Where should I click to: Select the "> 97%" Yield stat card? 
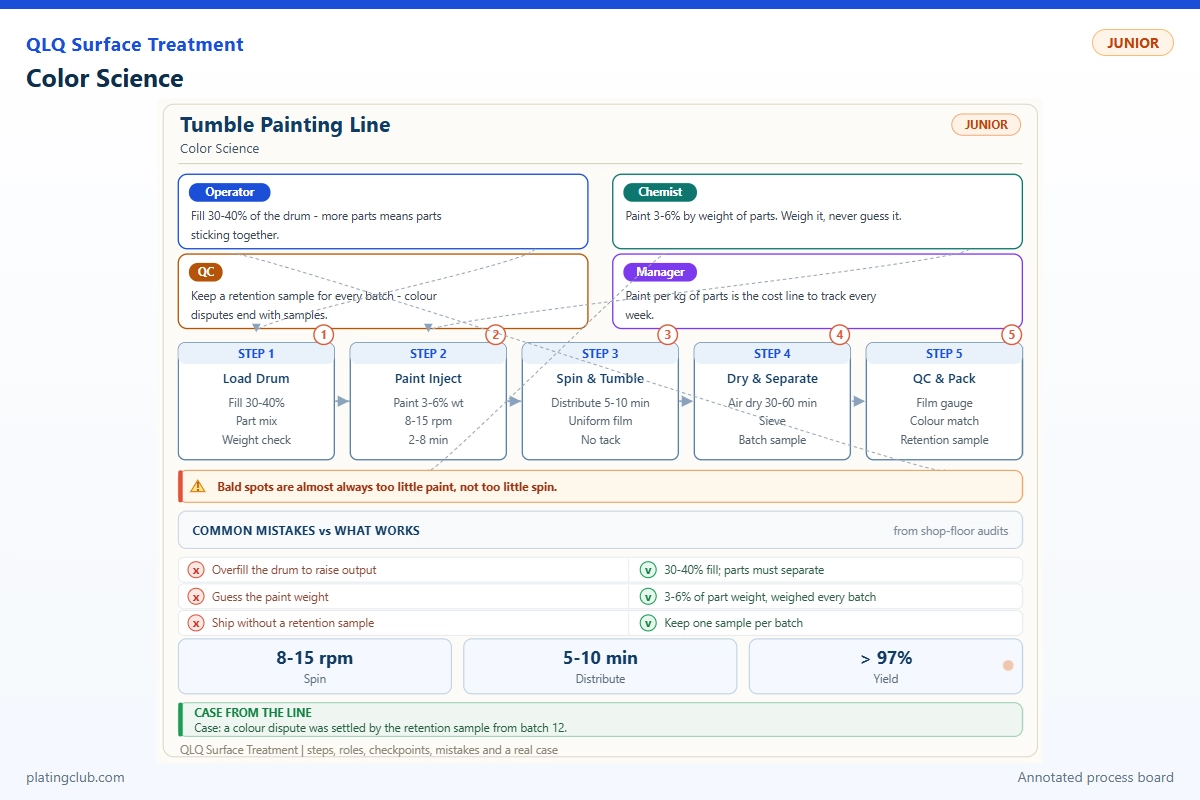coord(886,666)
